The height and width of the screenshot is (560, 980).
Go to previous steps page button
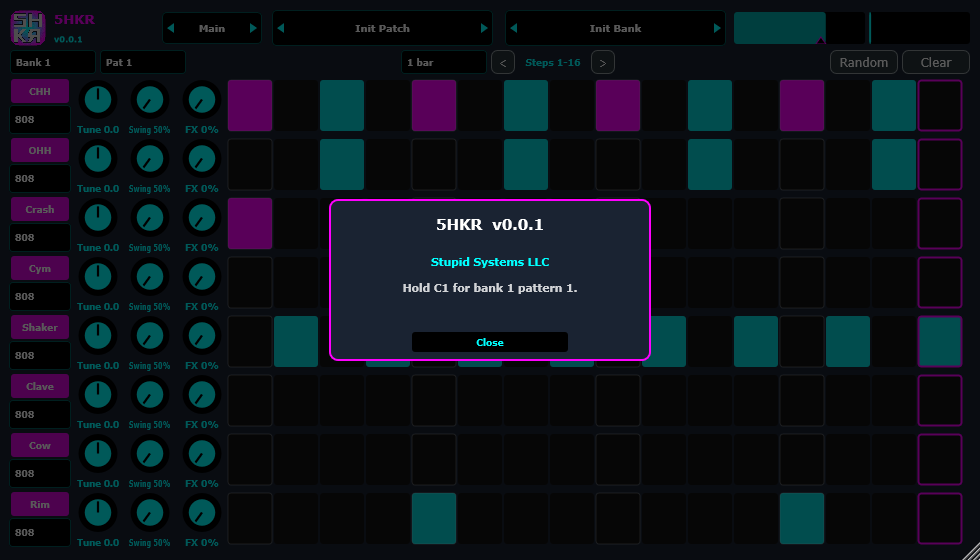(x=503, y=62)
